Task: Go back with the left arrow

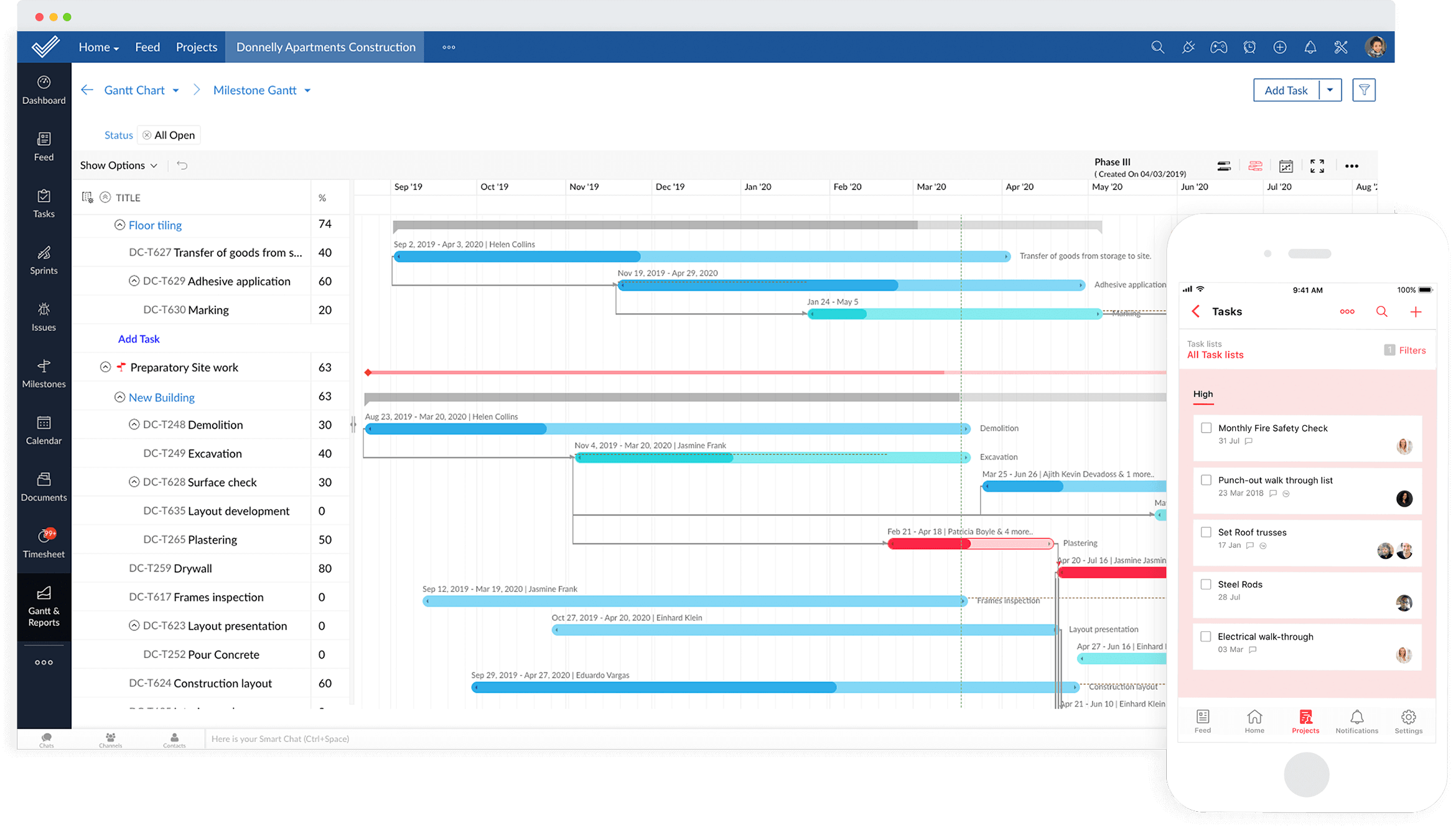Action: coord(87,90)
